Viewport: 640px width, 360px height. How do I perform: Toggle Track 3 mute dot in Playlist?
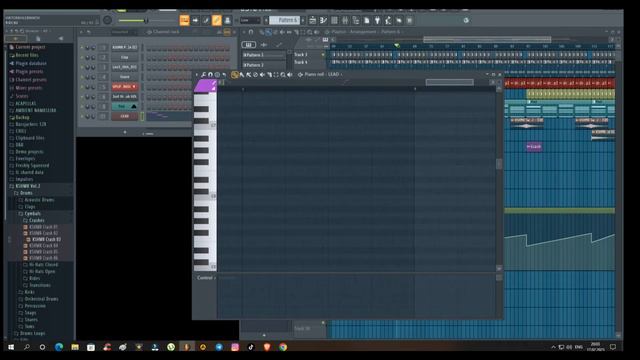[323, 54]
